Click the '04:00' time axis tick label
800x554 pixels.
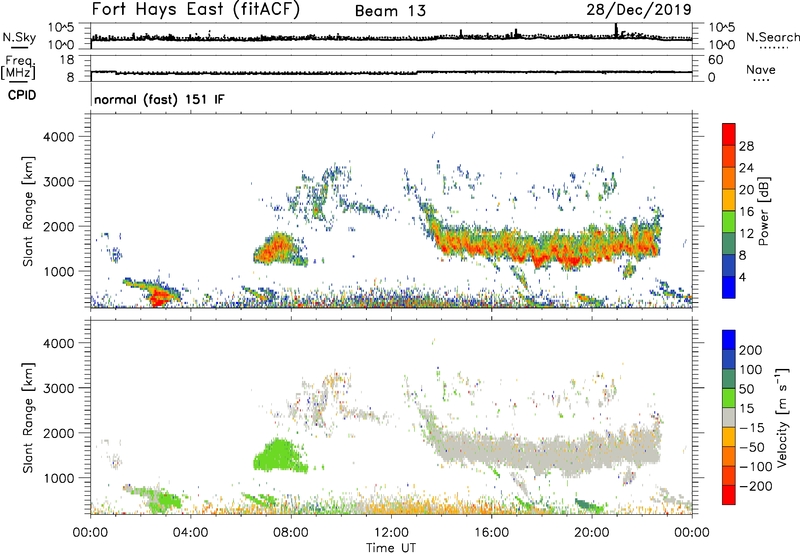pos(190,533)
